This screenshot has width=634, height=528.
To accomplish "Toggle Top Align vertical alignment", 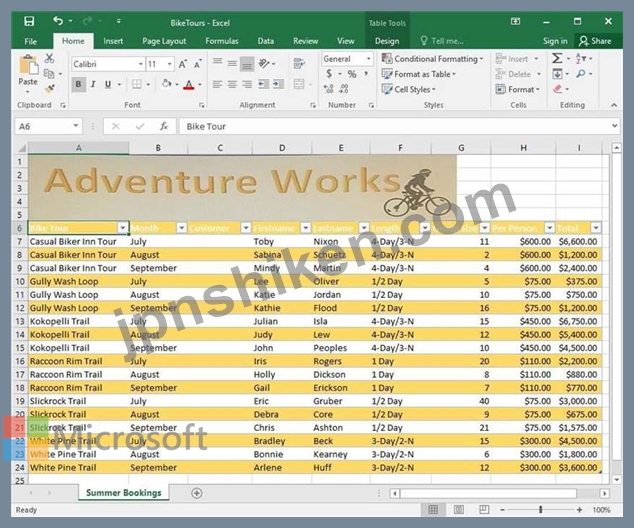I will click(x=218, y=61).
